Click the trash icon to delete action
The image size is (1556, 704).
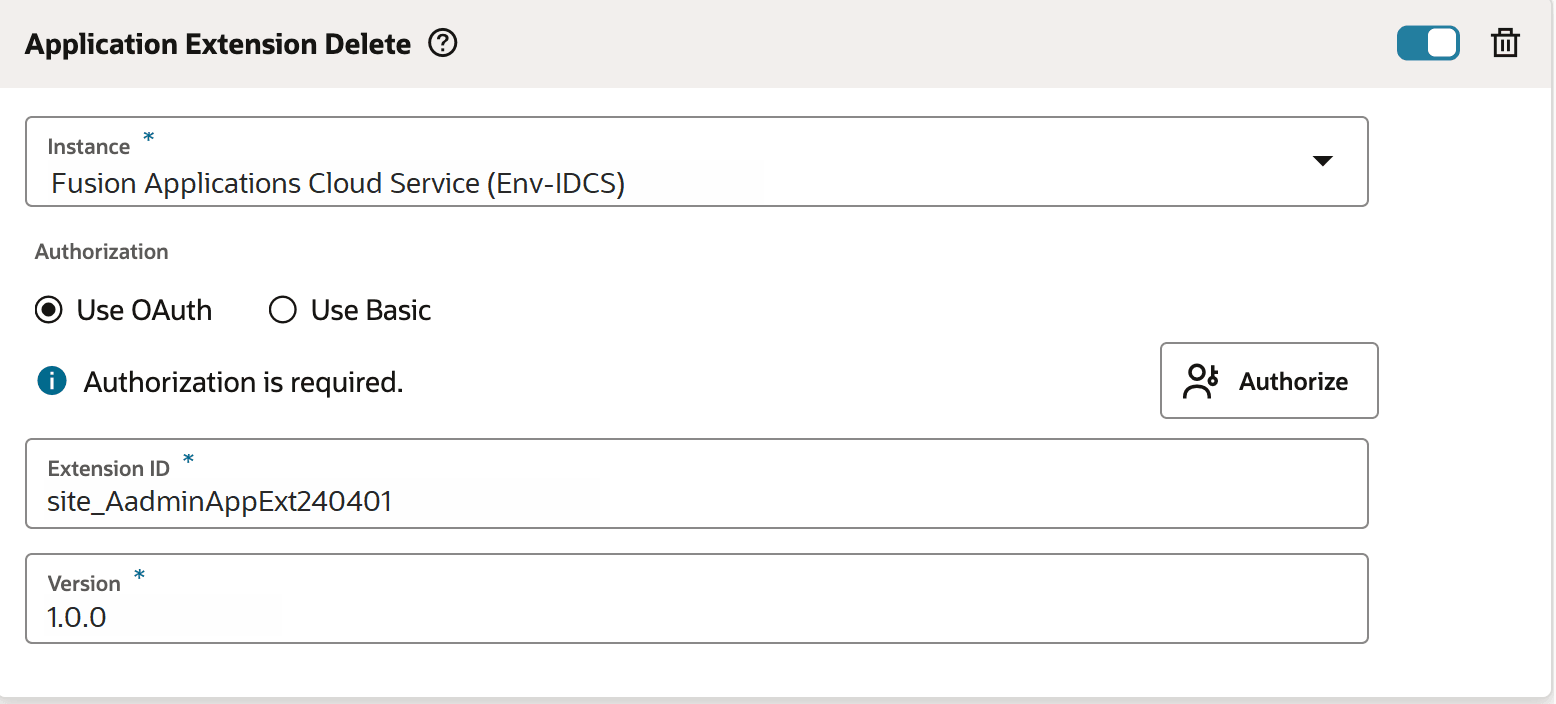[1505, 43]
